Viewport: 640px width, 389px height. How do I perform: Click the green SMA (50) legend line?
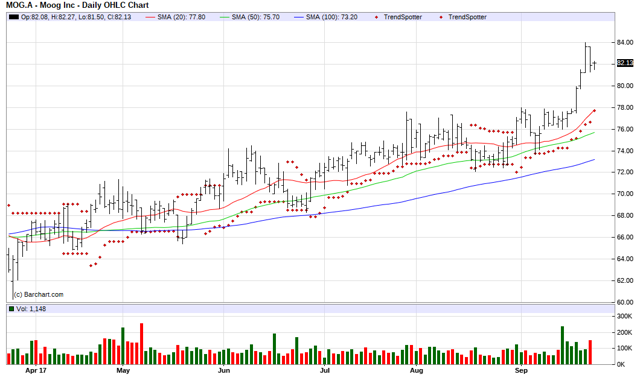224,17
